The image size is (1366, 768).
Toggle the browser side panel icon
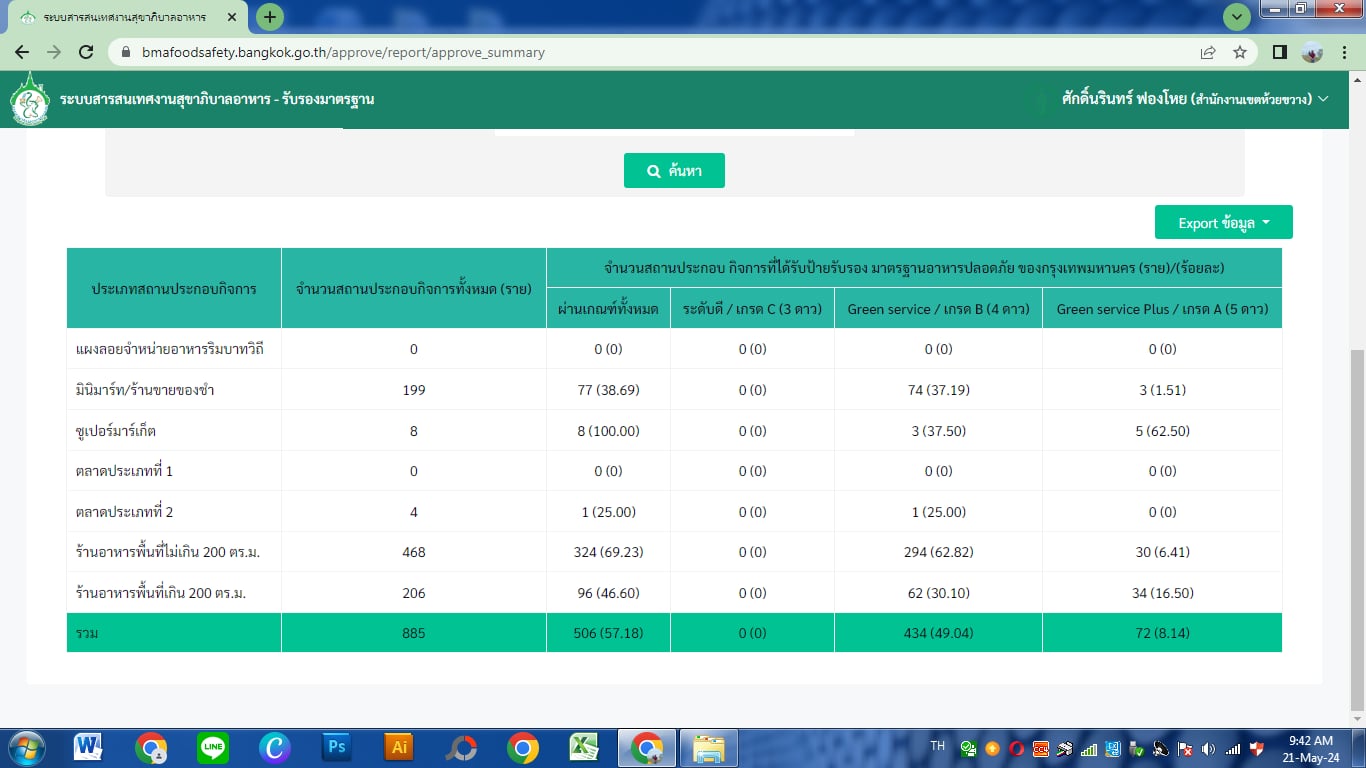tap(1279, 52)
